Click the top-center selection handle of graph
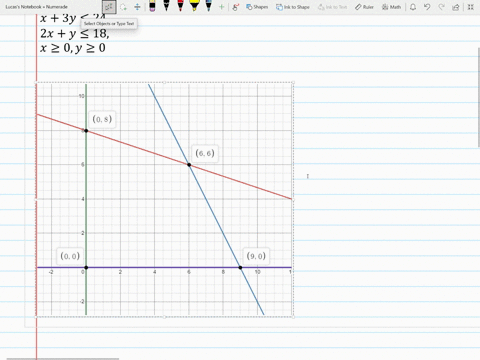 click(164, 82)
